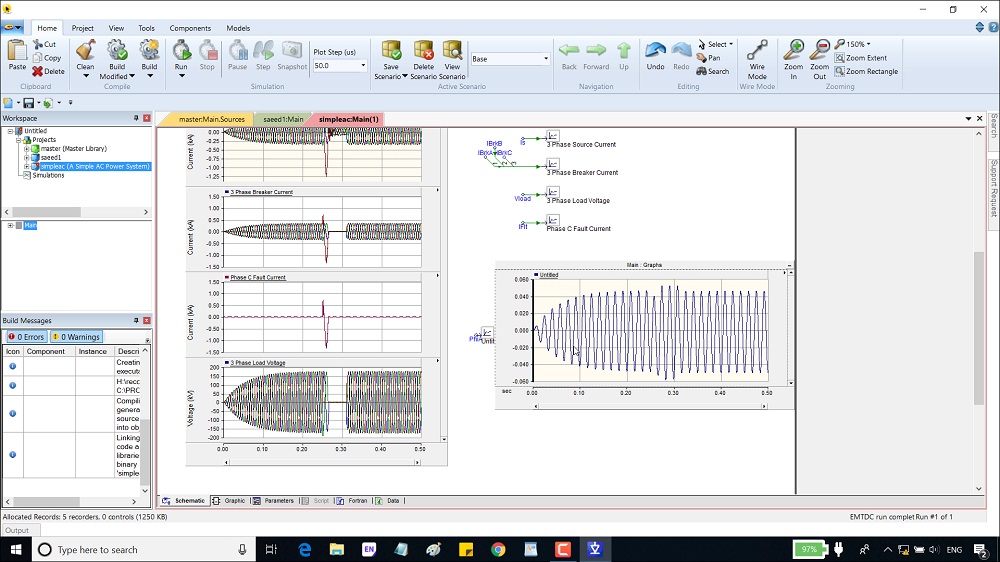Navigate Back with the green arrow
Viewport: 1000px width, 562px height.
click(569, 50)
